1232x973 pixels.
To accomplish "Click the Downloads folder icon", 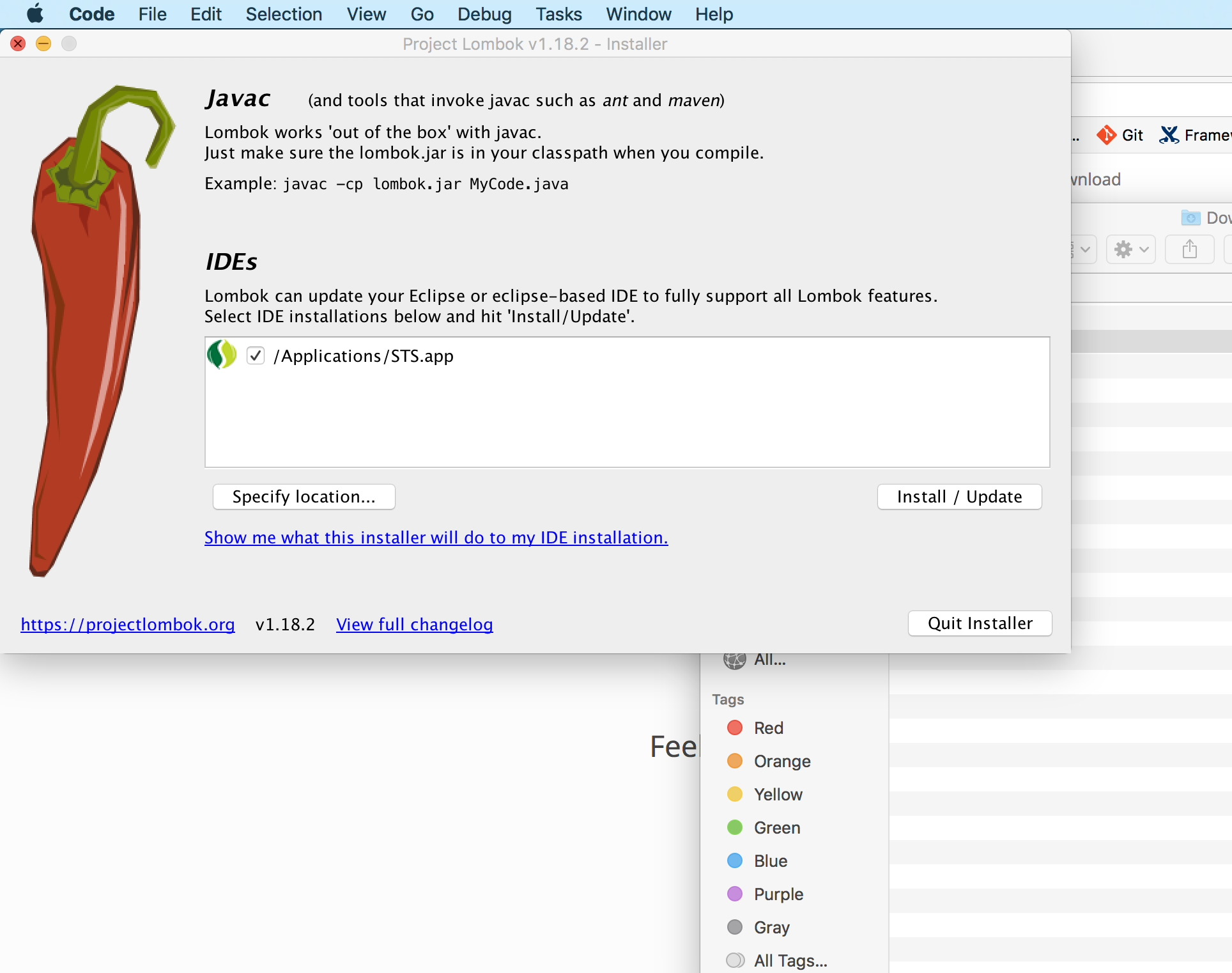I will tap(1190, 218).
